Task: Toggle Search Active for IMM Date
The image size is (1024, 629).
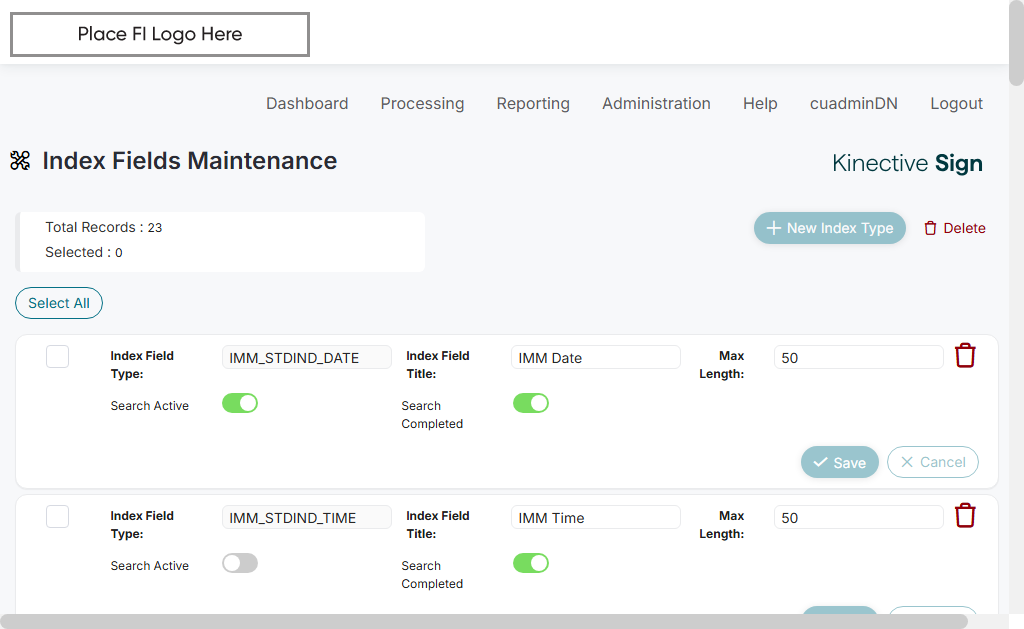Action: click(240, 403)
